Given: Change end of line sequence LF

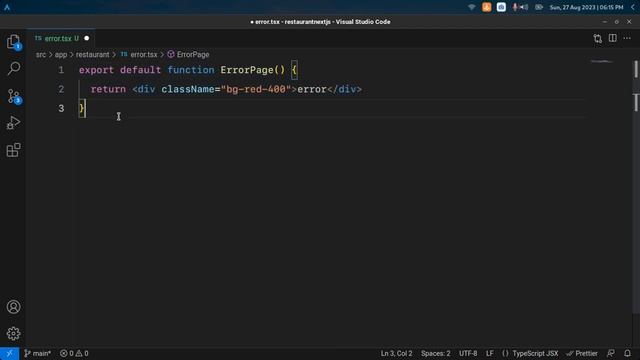Looking at the screenshot, I should [x=489, y=353].
